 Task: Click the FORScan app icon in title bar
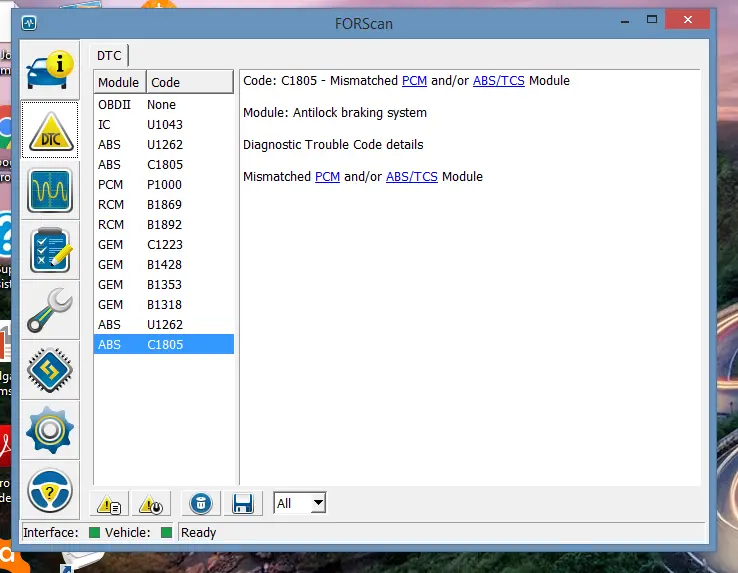tap(29, 23)
